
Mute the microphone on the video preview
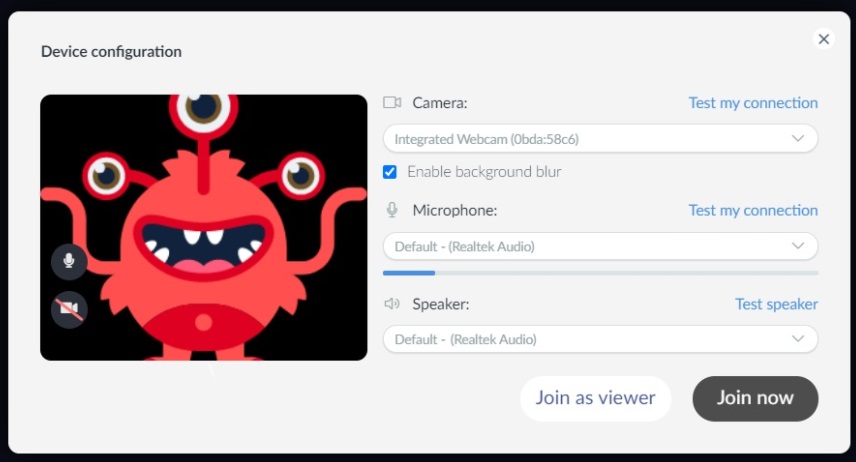pyautogui.click(x=69, y=262)
